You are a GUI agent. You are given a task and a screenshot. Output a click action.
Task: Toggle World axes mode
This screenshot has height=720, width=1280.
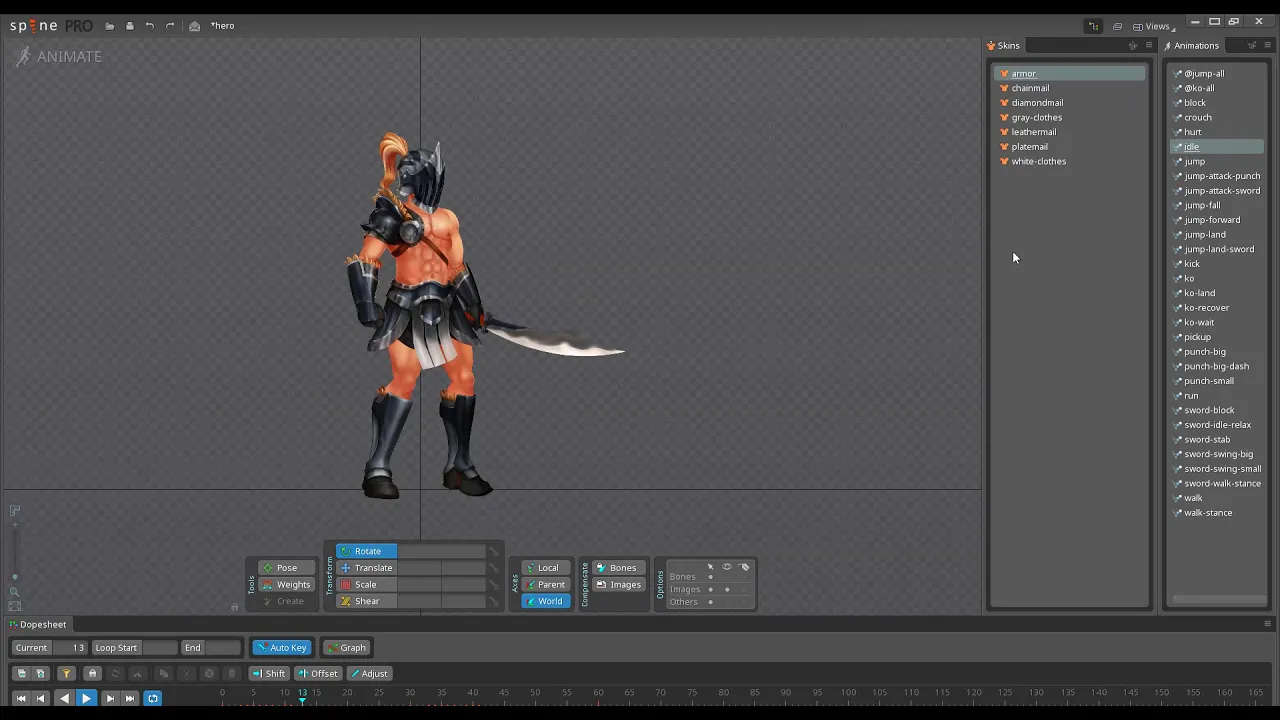tap(547, 602)
